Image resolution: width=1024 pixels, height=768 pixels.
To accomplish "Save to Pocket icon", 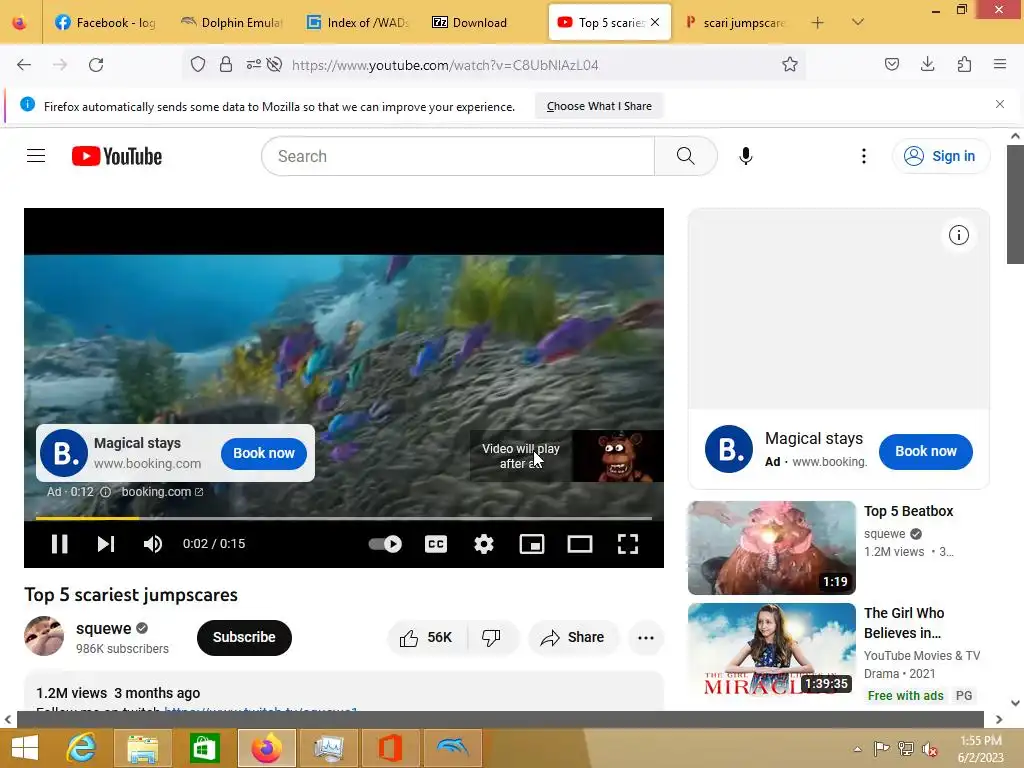I will [x=891, y=64].
